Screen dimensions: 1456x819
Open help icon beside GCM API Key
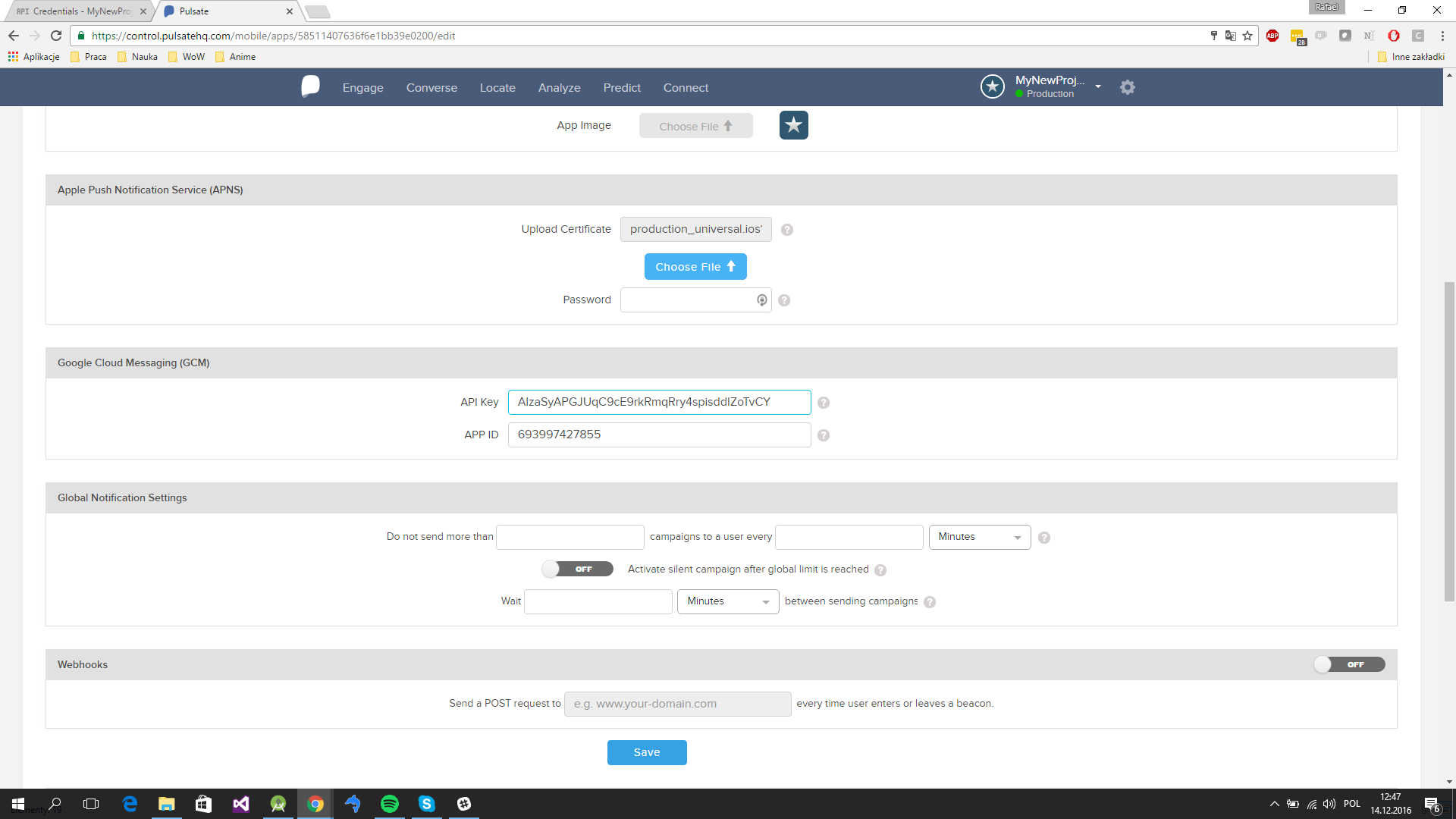(x=824, y=403)
